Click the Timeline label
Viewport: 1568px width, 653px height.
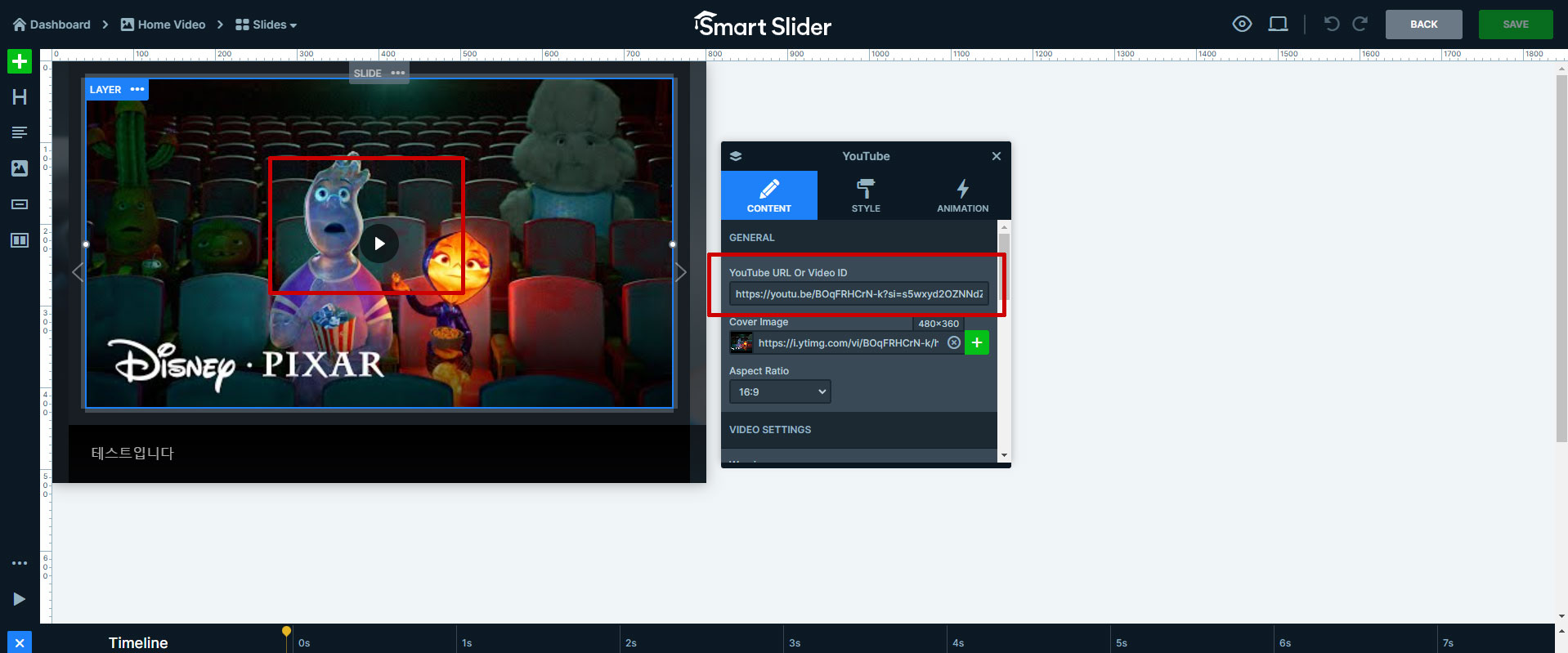click(x=138, y=643)
